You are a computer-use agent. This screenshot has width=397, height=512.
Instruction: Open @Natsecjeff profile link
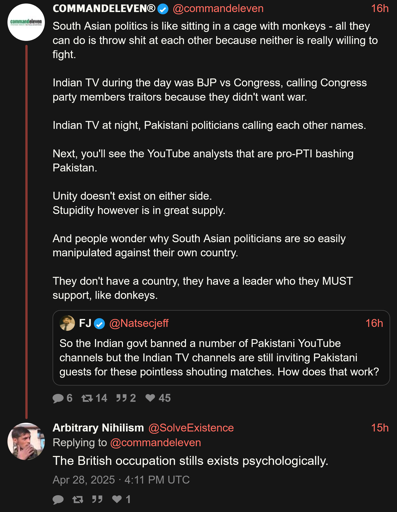(139, 323)
